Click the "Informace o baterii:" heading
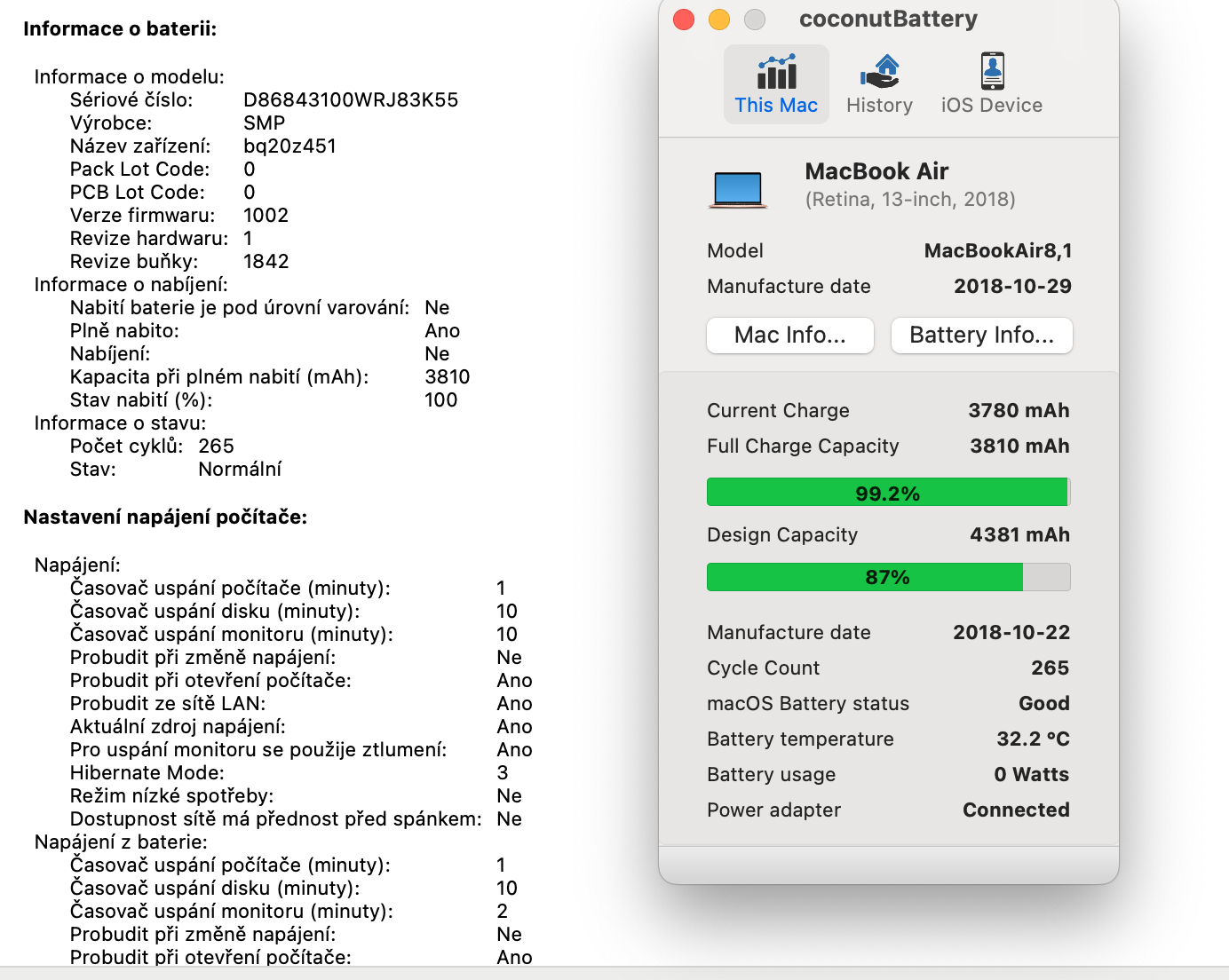This screenshot has height=980, width=1229. point(120,28)
